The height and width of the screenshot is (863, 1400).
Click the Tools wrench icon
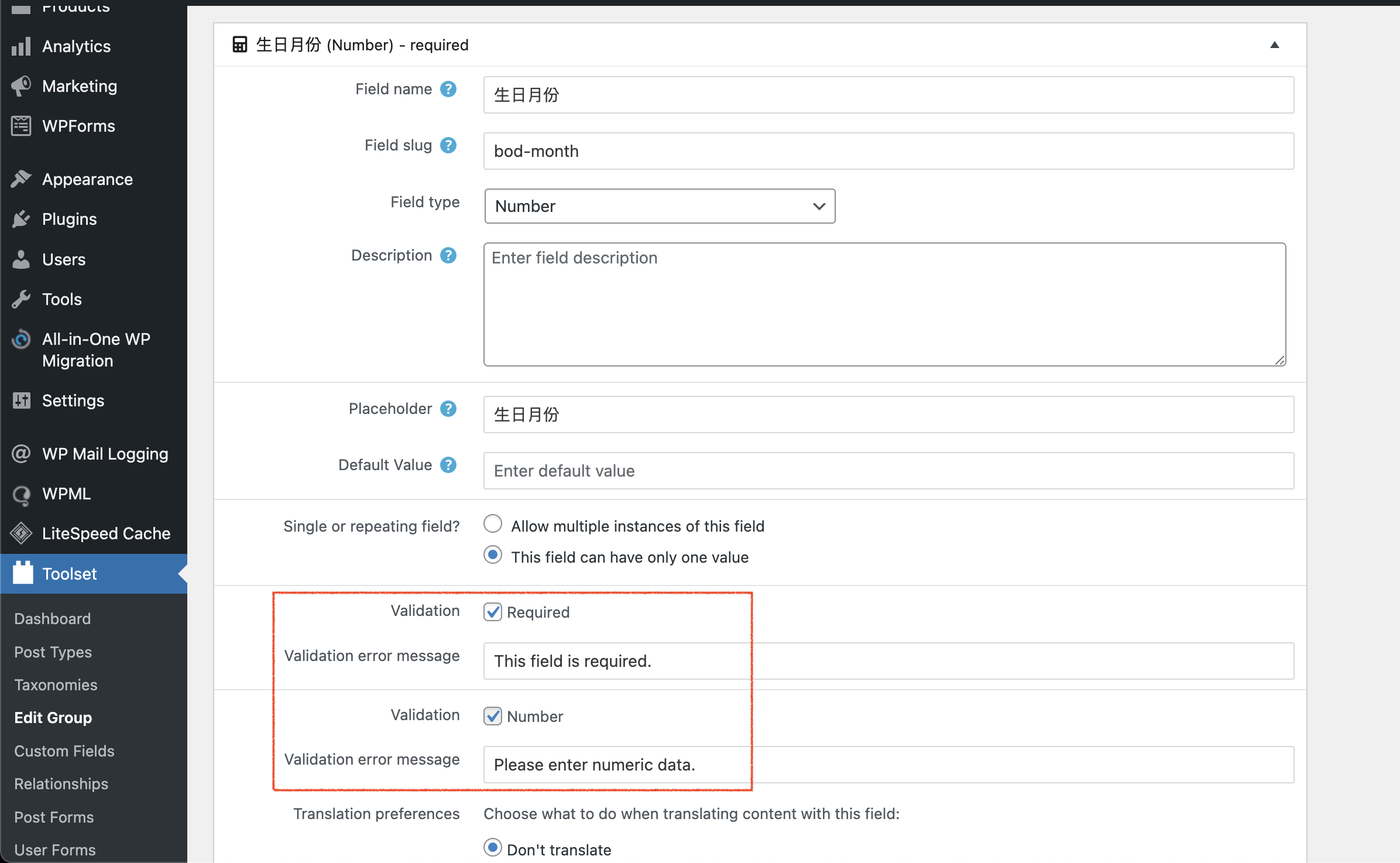(x=21, y=299)
